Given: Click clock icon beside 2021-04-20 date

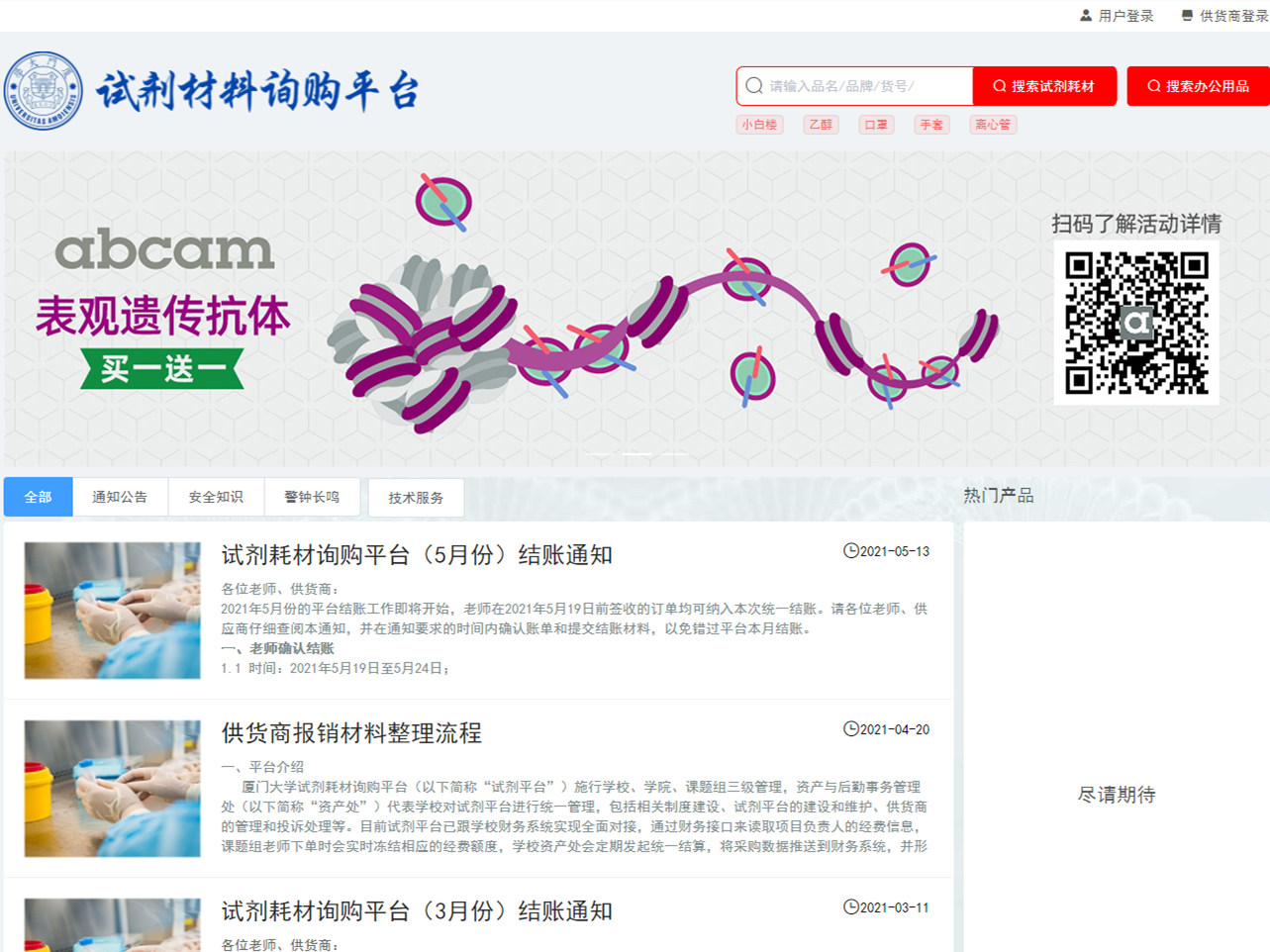Looking at the screenshot, I should point(850,729).
